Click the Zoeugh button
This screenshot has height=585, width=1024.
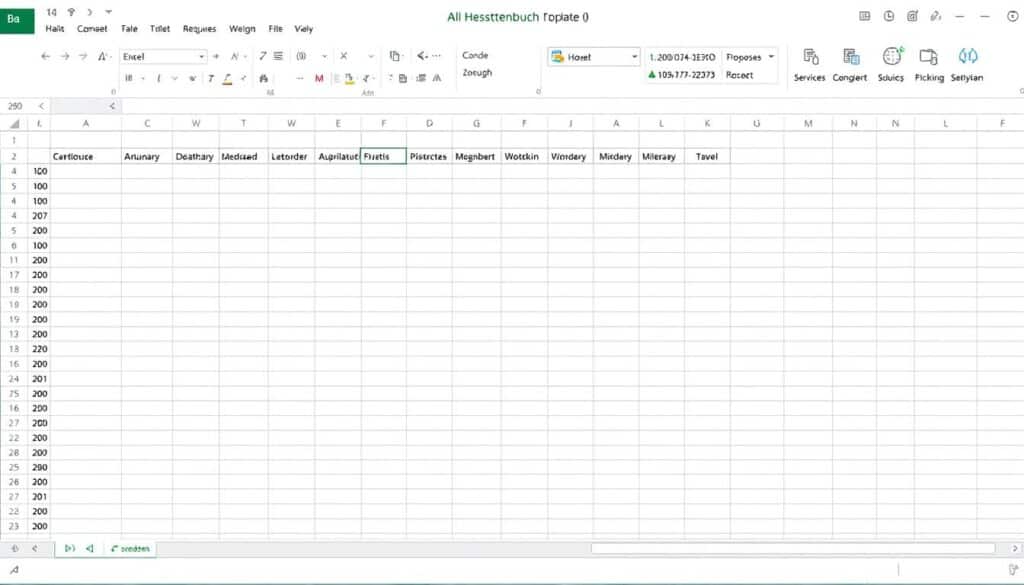(477, 72)
